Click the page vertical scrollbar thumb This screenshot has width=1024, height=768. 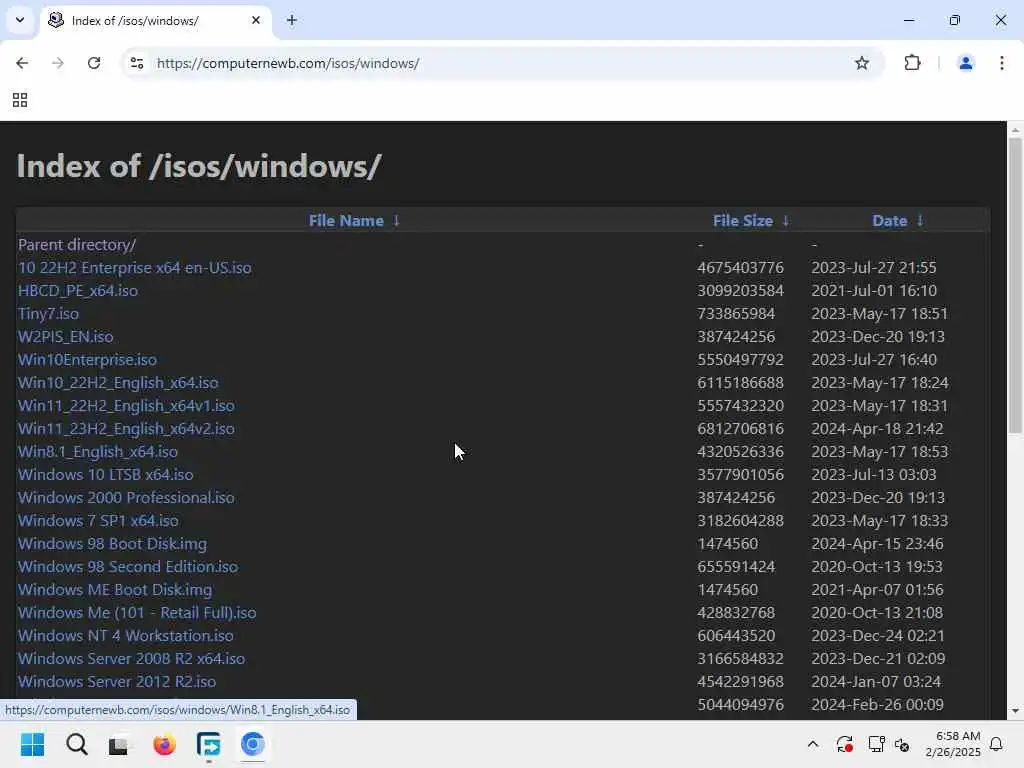point(1015,285)
